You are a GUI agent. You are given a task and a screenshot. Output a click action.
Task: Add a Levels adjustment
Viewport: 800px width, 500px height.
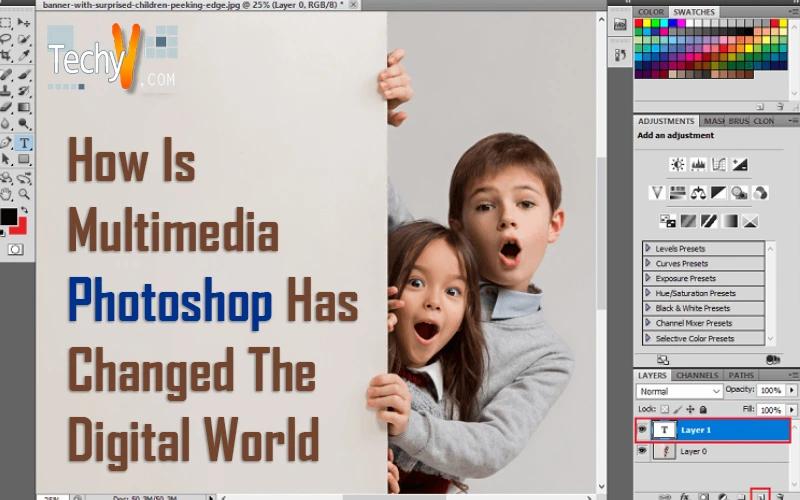[x=698, y=164]
